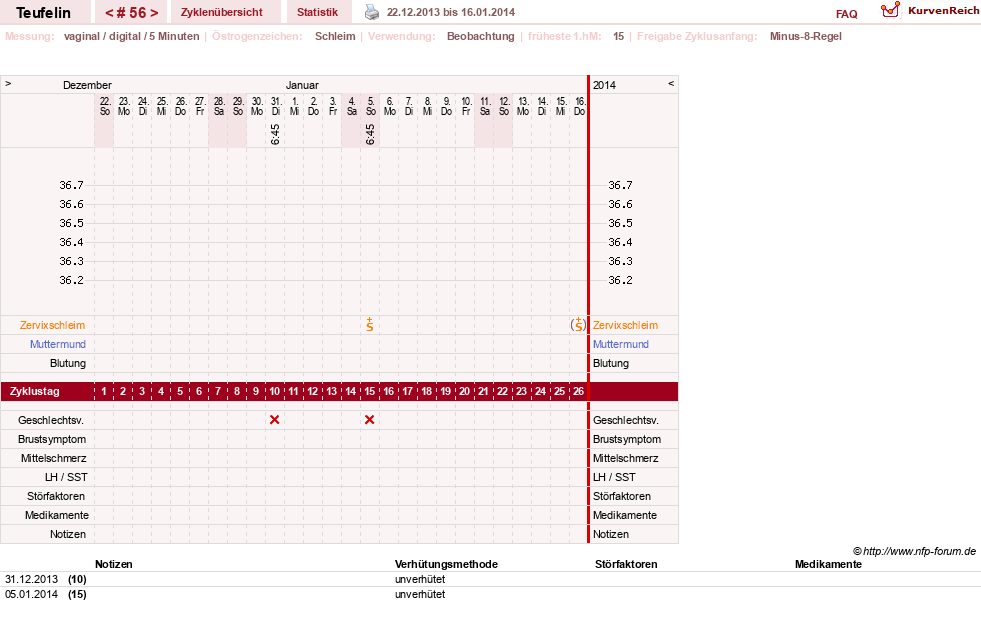
Task: Click the Verhütungsmethode column heading
Action: (446, 564)
